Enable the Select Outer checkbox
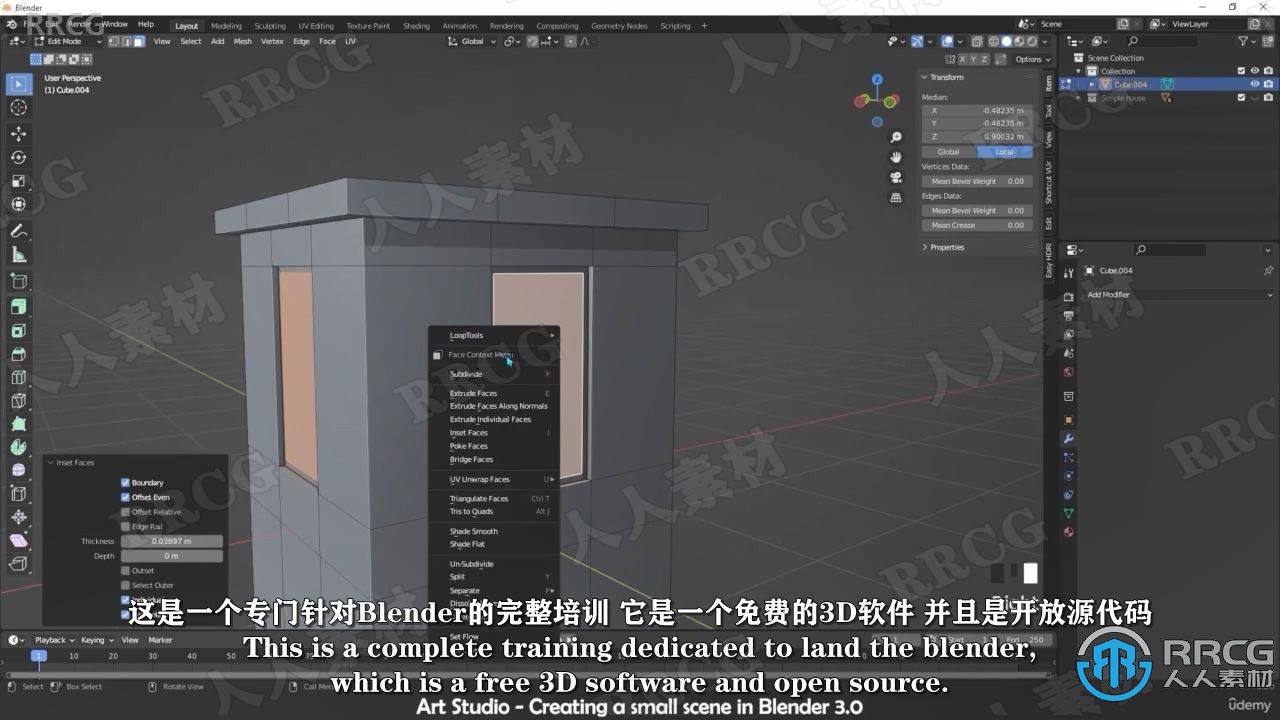 tap(125, 585)
